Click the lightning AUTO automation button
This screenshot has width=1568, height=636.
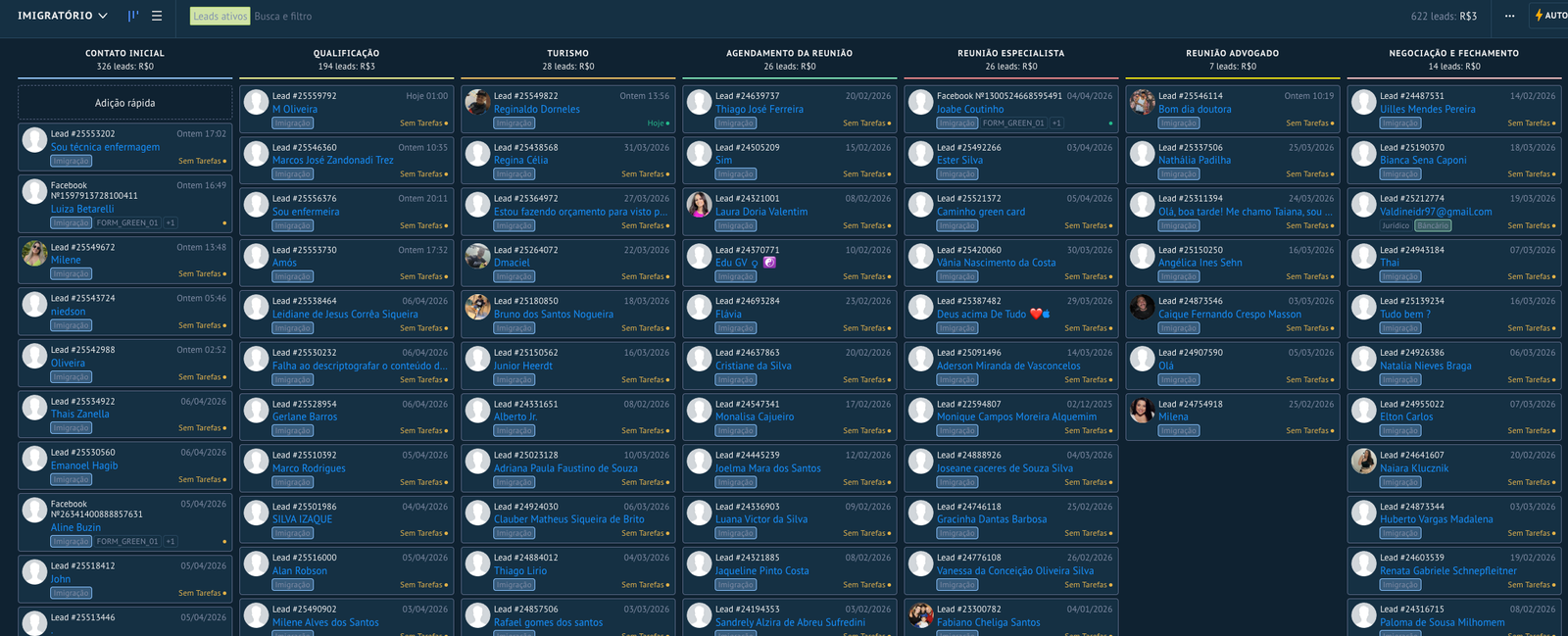pyautogui.click(x=1550, y=16)
